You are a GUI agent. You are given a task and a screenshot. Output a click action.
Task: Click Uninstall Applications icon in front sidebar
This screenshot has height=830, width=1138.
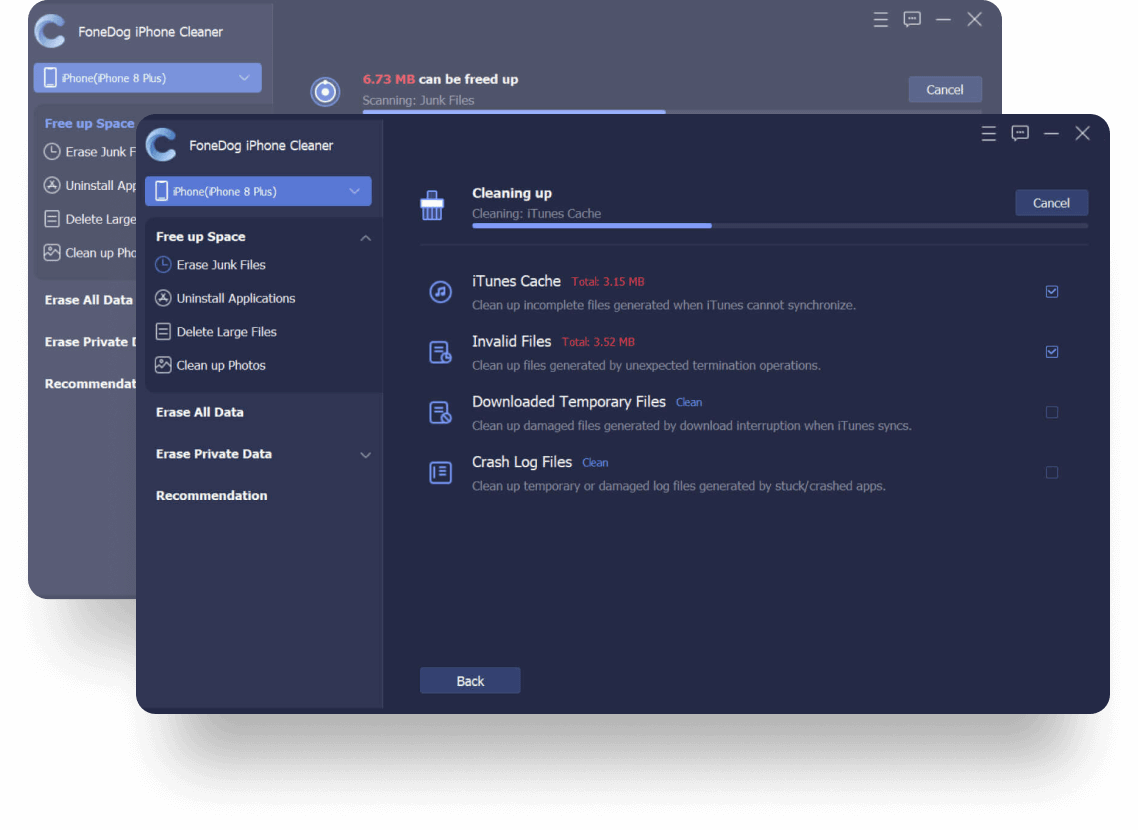click(x=163, y=298)
